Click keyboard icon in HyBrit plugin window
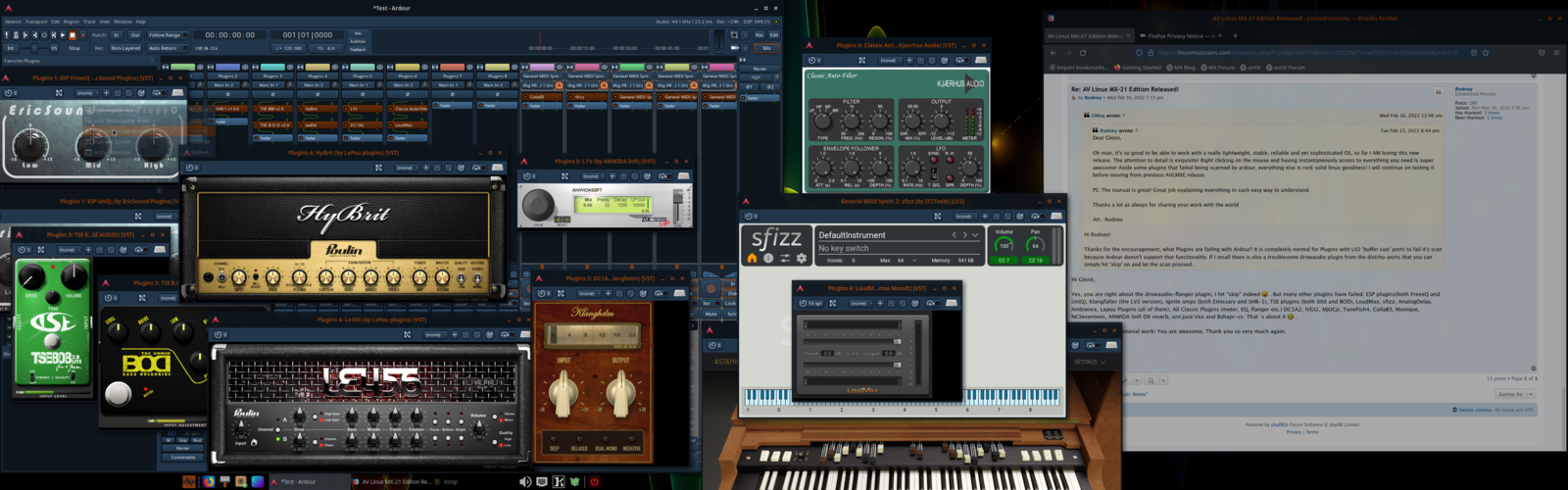1568x490 pixels. point(498,168)
